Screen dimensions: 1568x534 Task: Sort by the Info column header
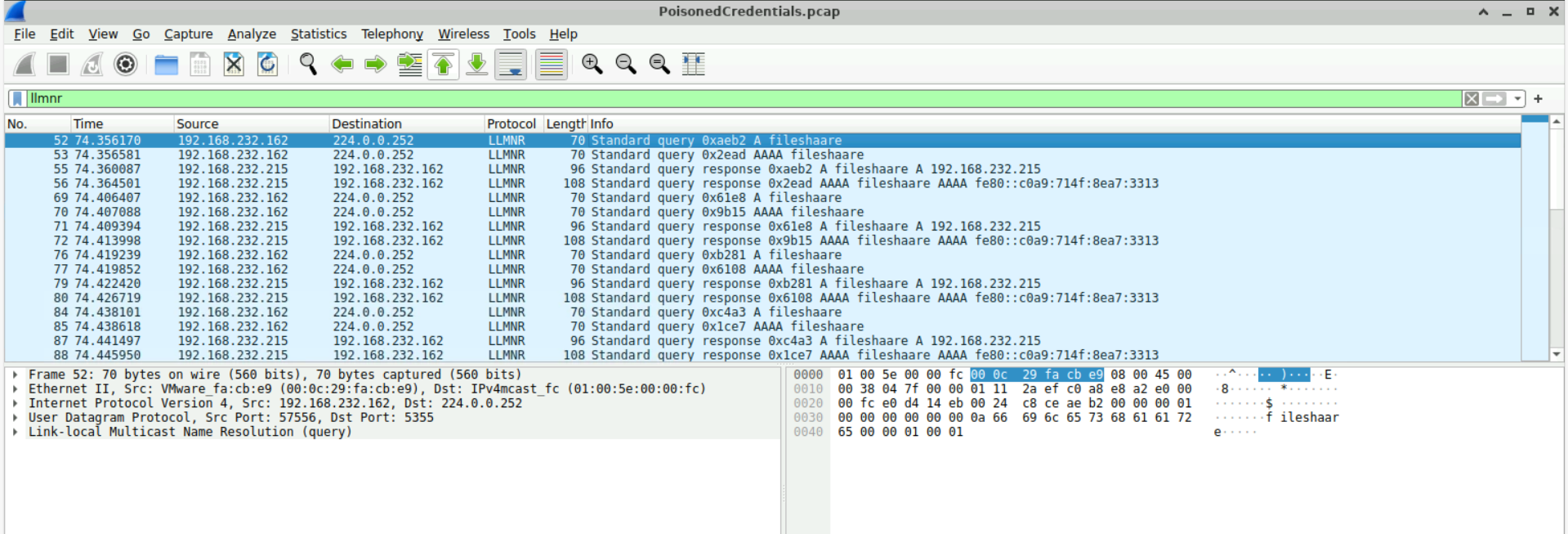point(1054,123)
